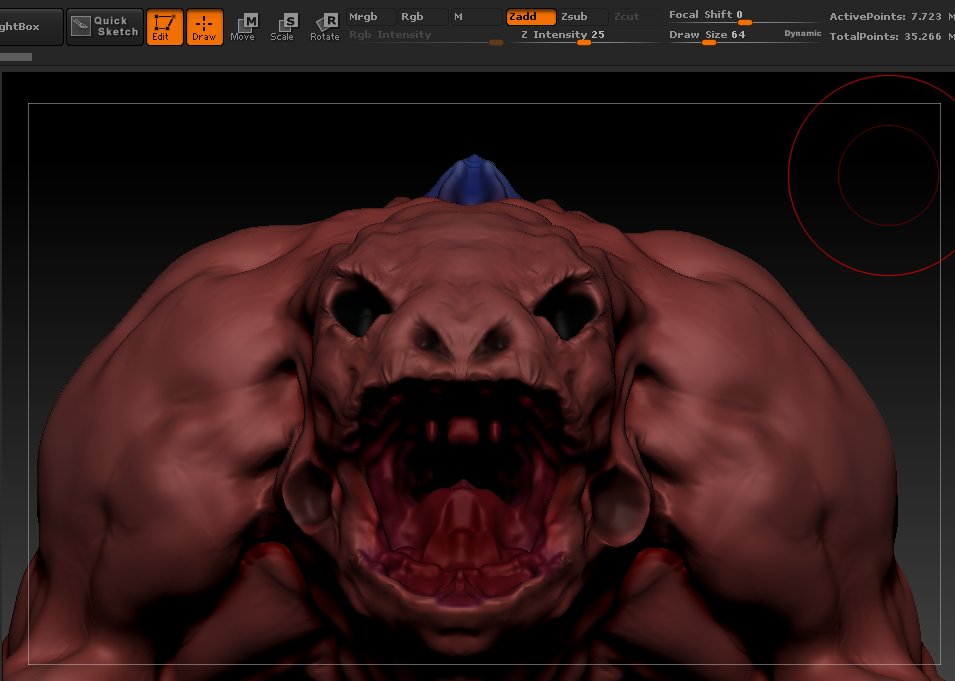Adjust the Draw Size 64 slider
Image resolution: width=955 pixels, height=681 pixels.
click(x=725, y=35)
